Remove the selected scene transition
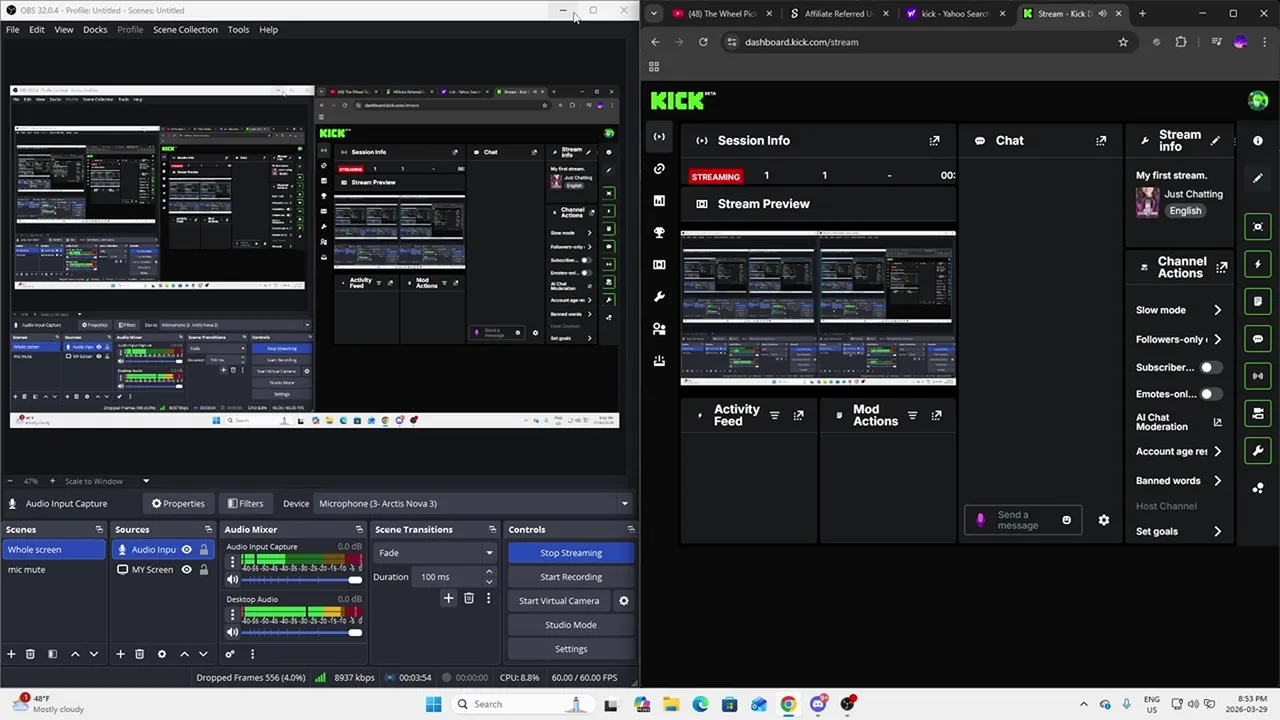Viewport: 1280px width, 720px height. (468, 598)
